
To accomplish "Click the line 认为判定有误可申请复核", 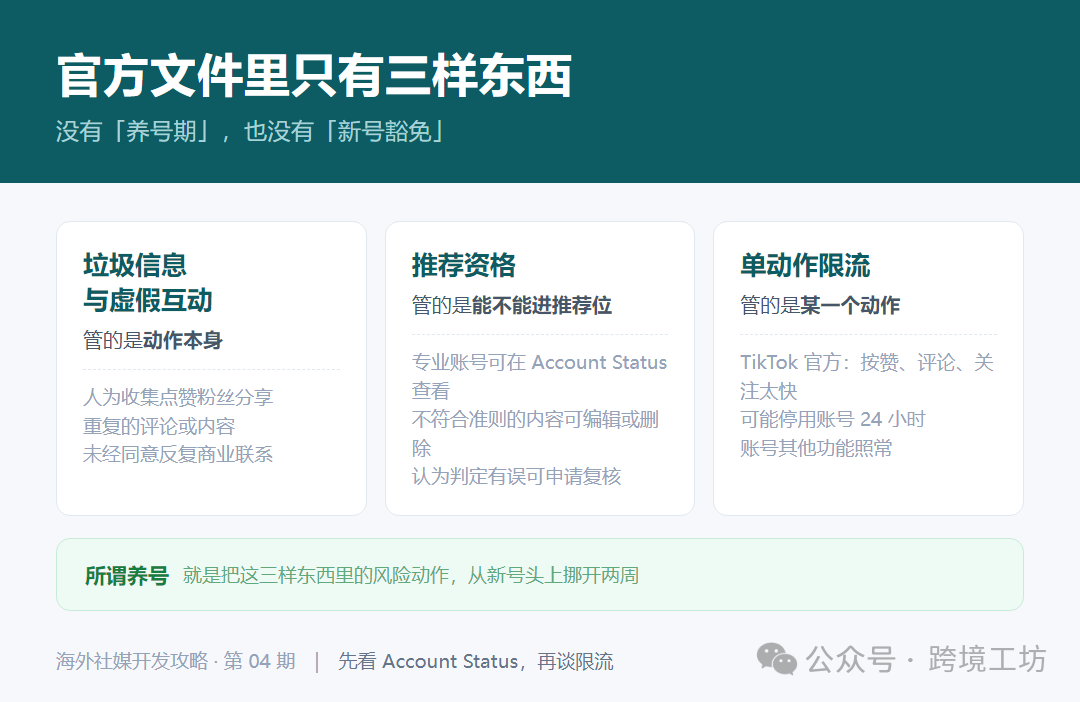I will point(516,476).
